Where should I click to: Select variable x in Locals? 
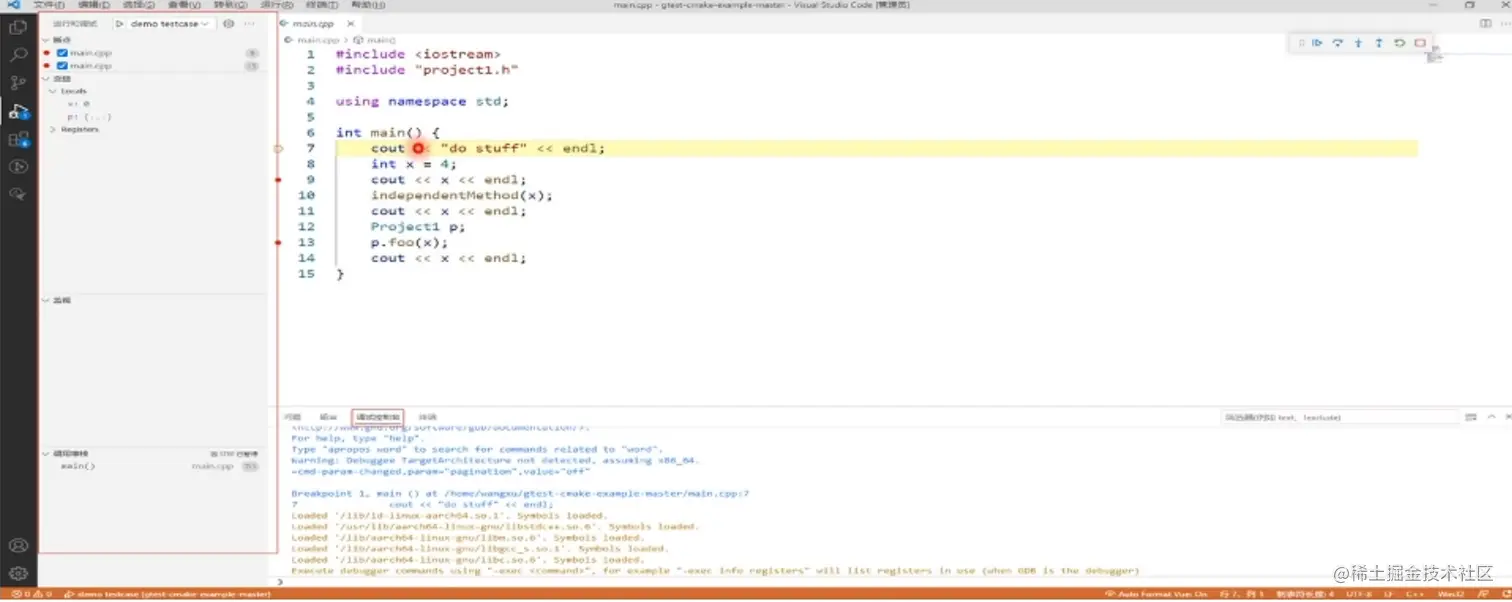(79, 104)
